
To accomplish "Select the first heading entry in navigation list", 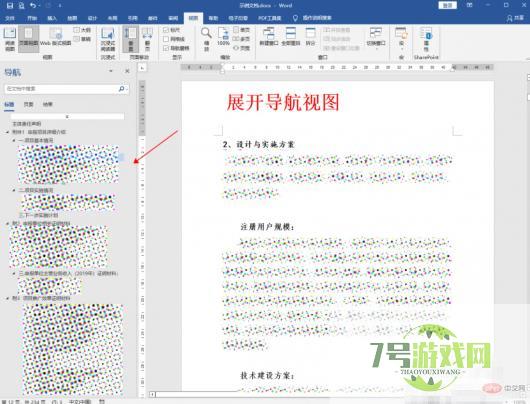I will pyautogui.click(x=27, y=124).
